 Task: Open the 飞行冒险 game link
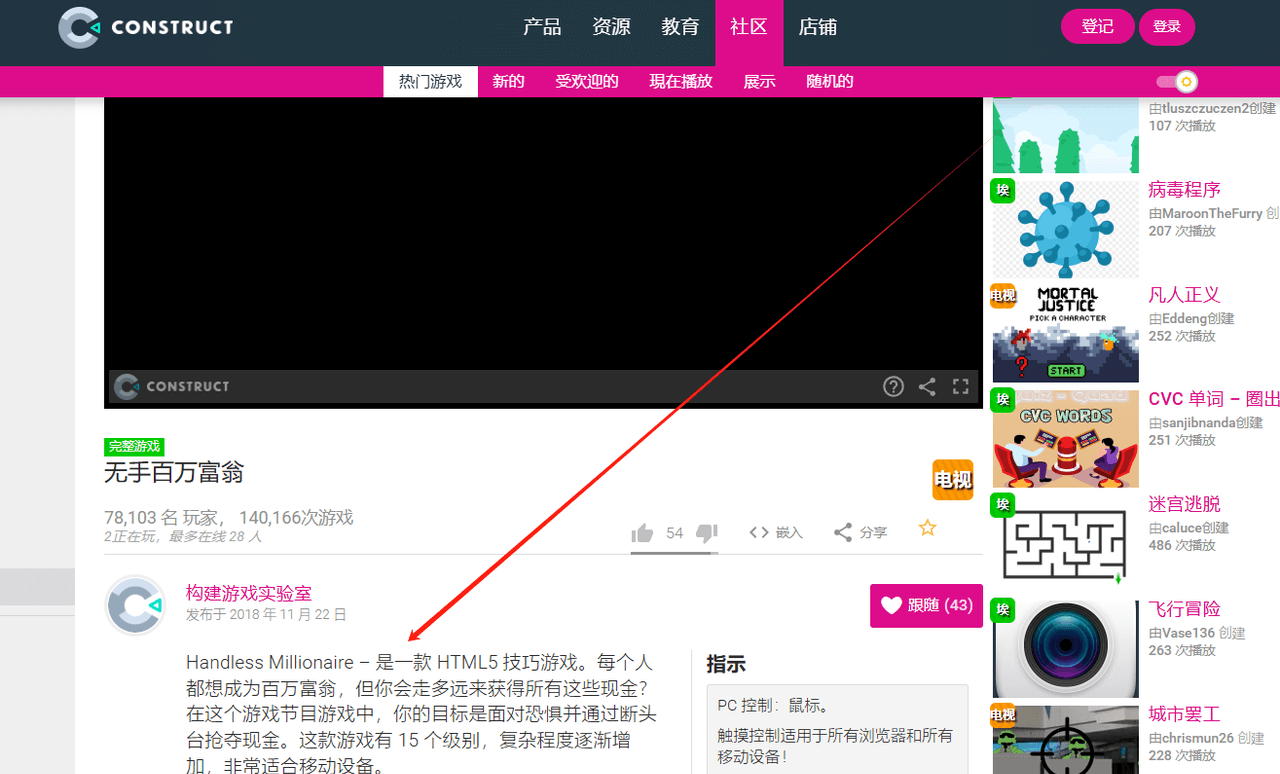[1185, 609]
